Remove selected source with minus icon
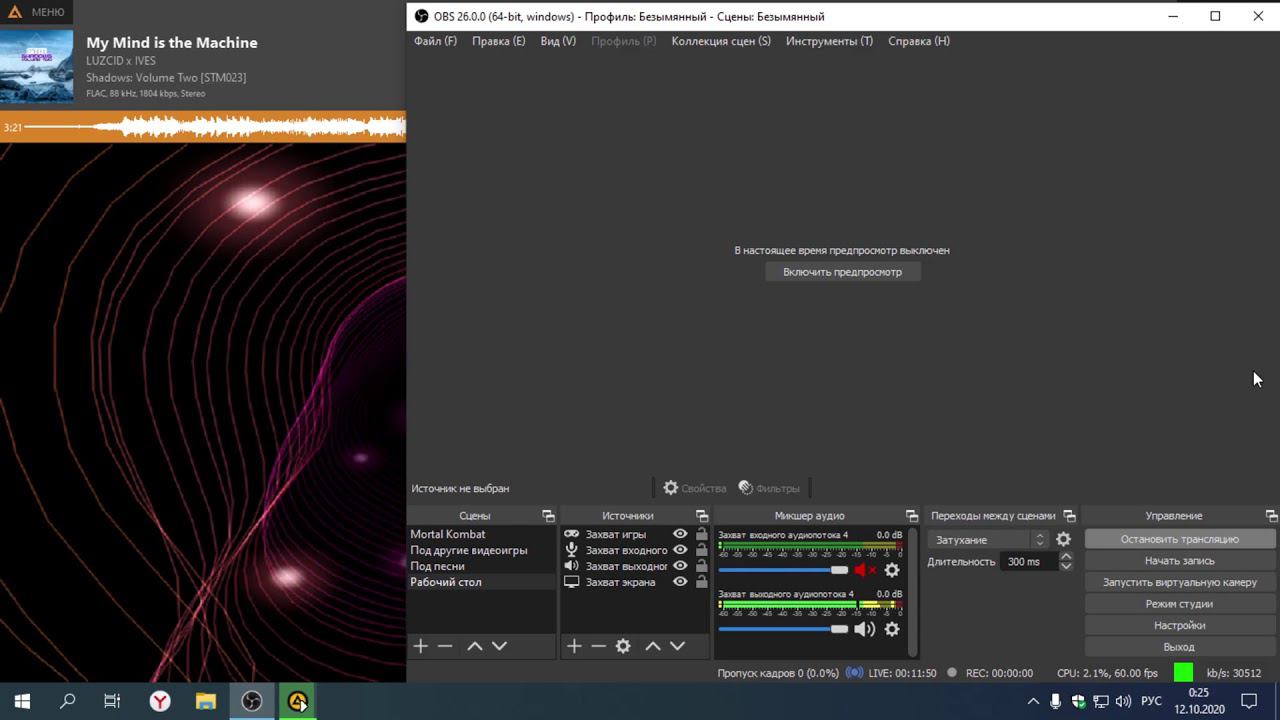The image size is (1280, 720). coord(598,646)
